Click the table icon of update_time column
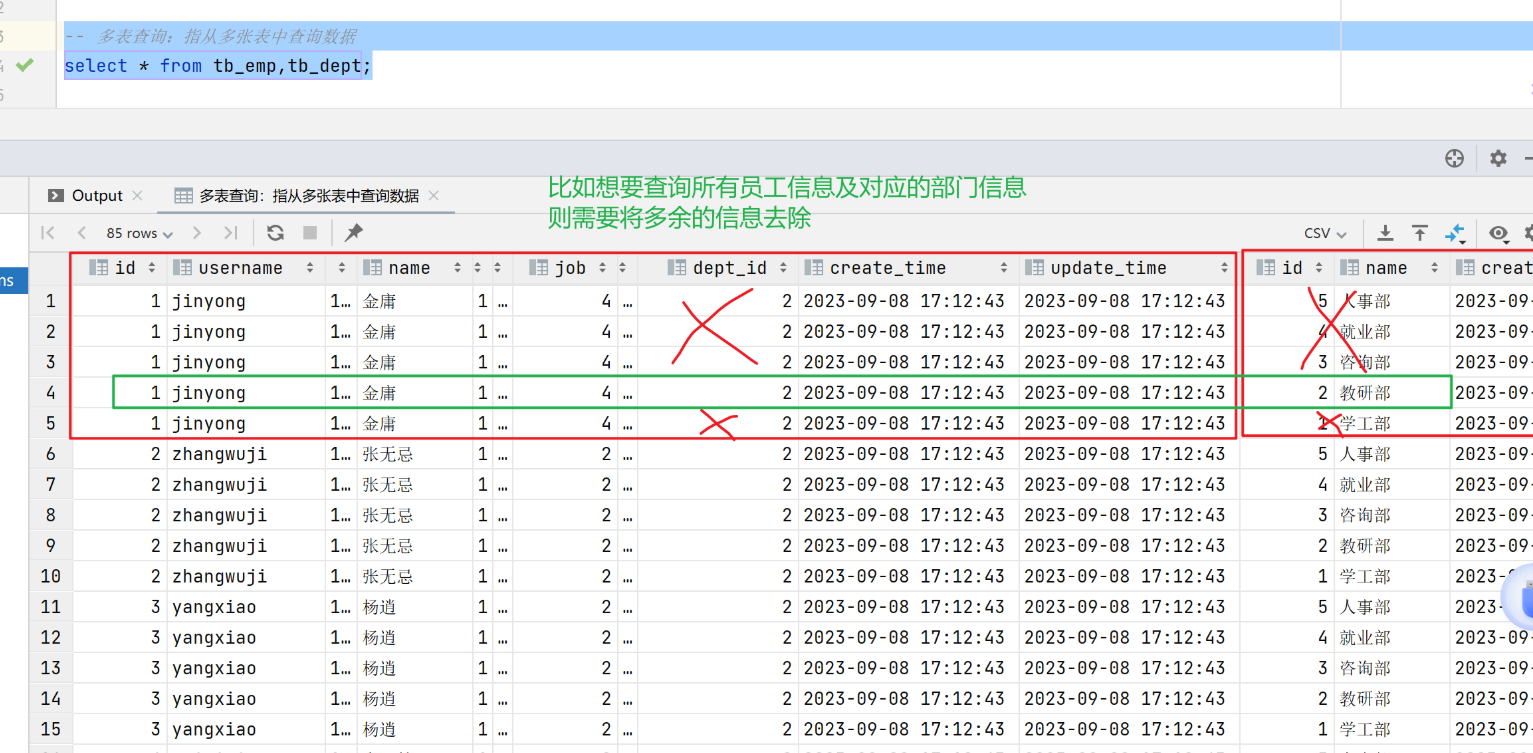1533x753 pixels. [1034, 268]
